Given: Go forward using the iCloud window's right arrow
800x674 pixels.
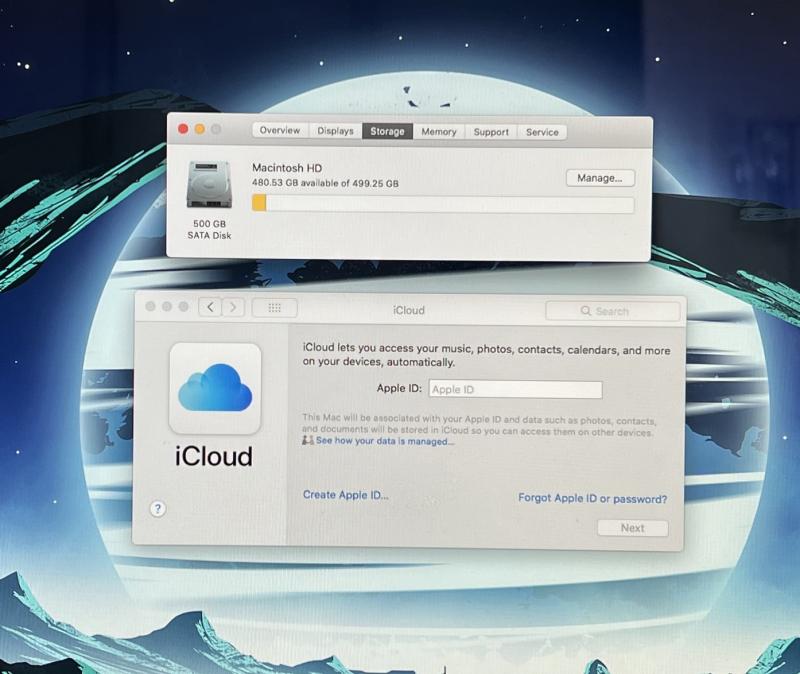Looking at the screenshot, I should point(233,307).
